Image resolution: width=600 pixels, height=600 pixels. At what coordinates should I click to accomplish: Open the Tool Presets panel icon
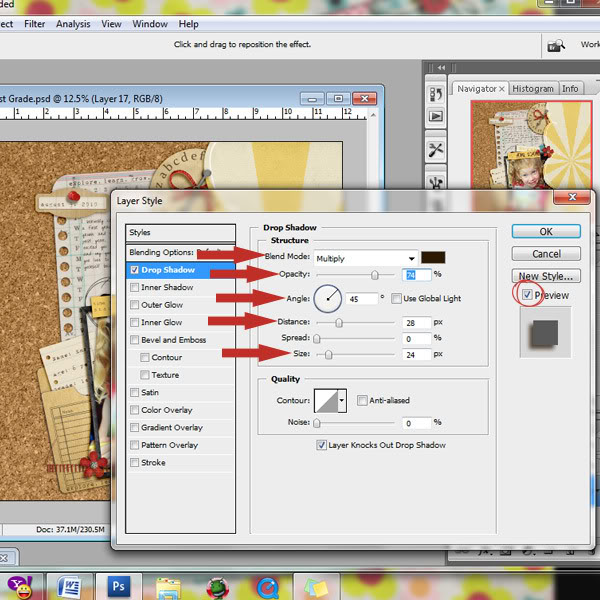click(436, 150)
